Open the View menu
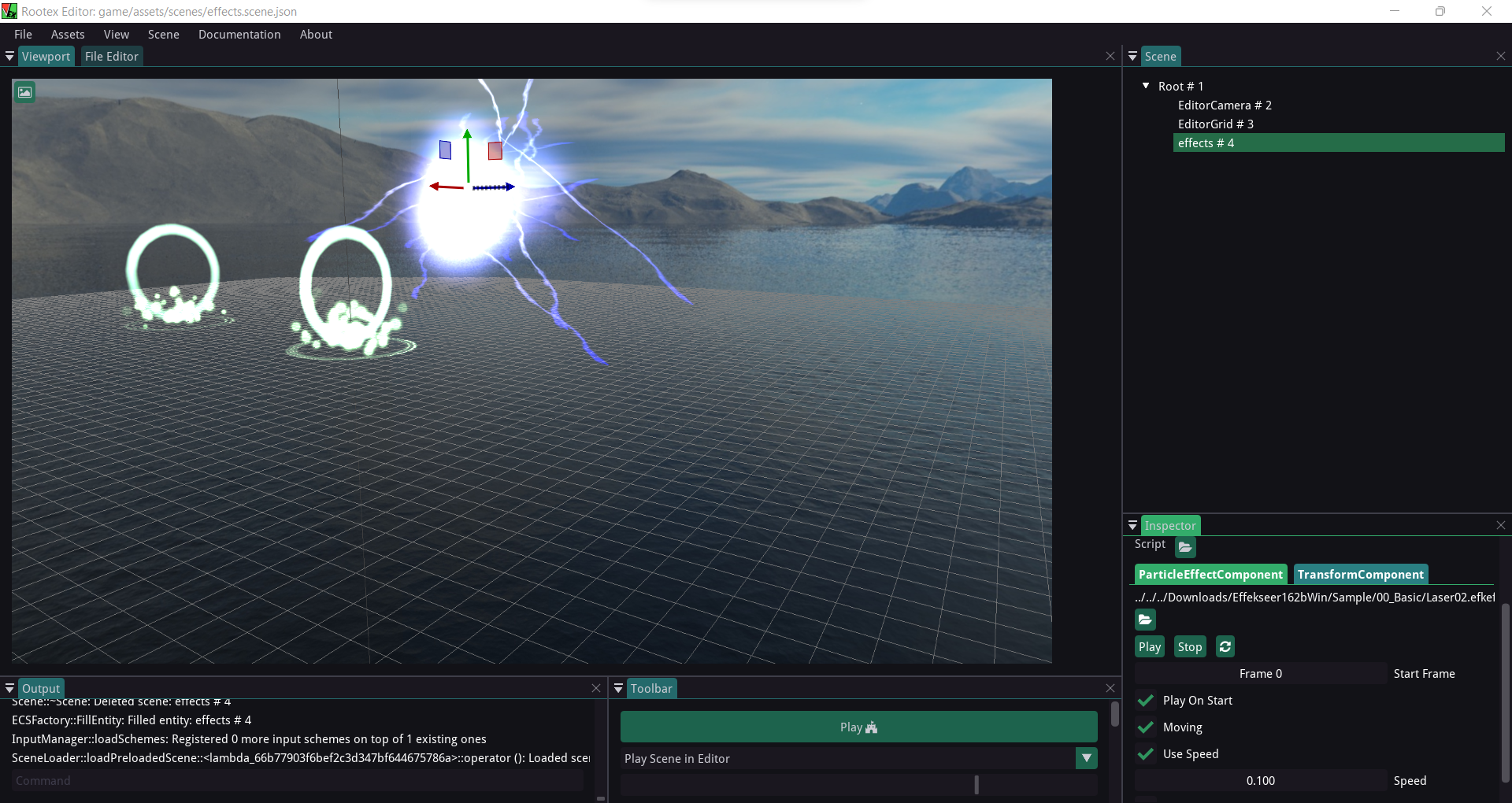1512x803 pixels. coord(117,34)
